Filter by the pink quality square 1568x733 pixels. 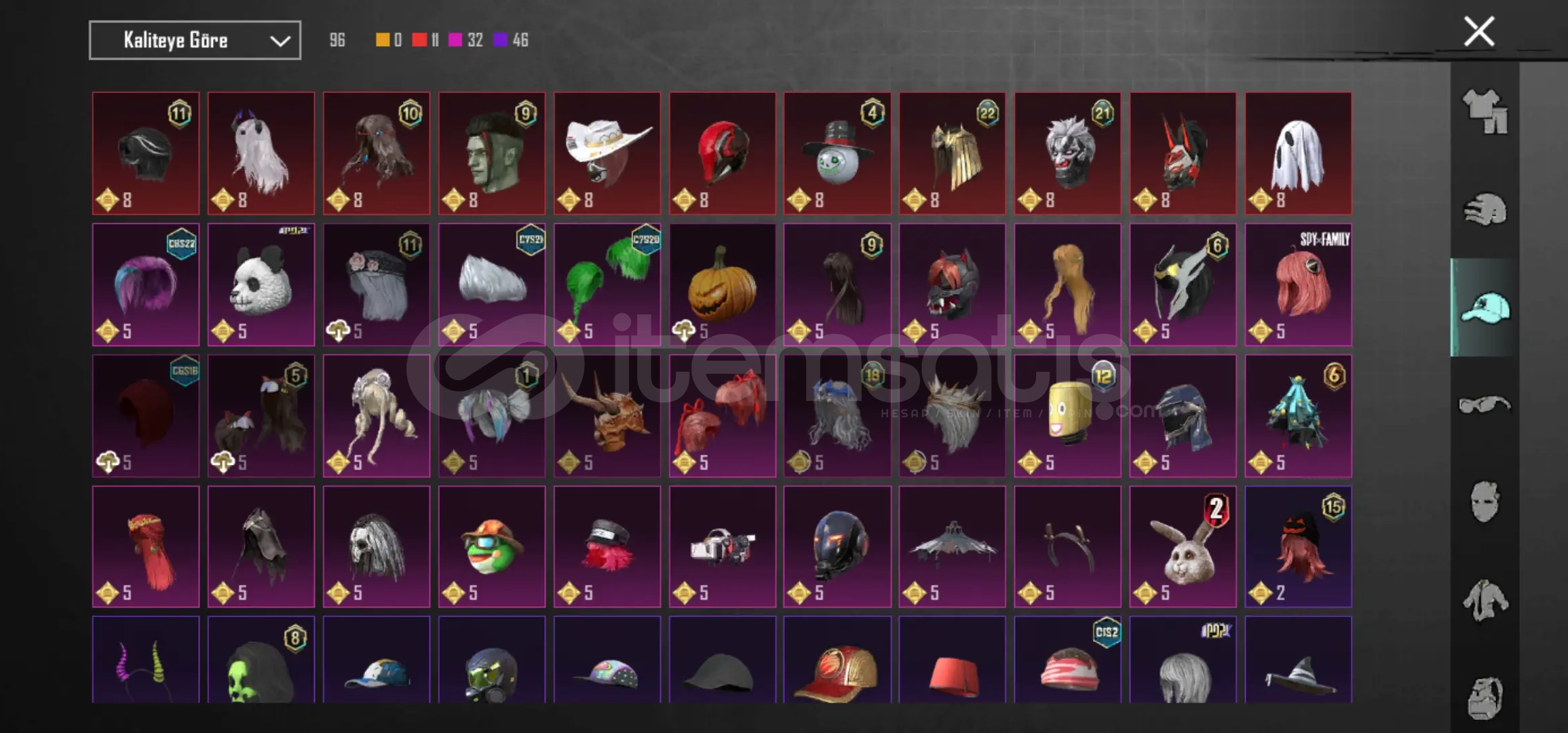tap(455, 40)
